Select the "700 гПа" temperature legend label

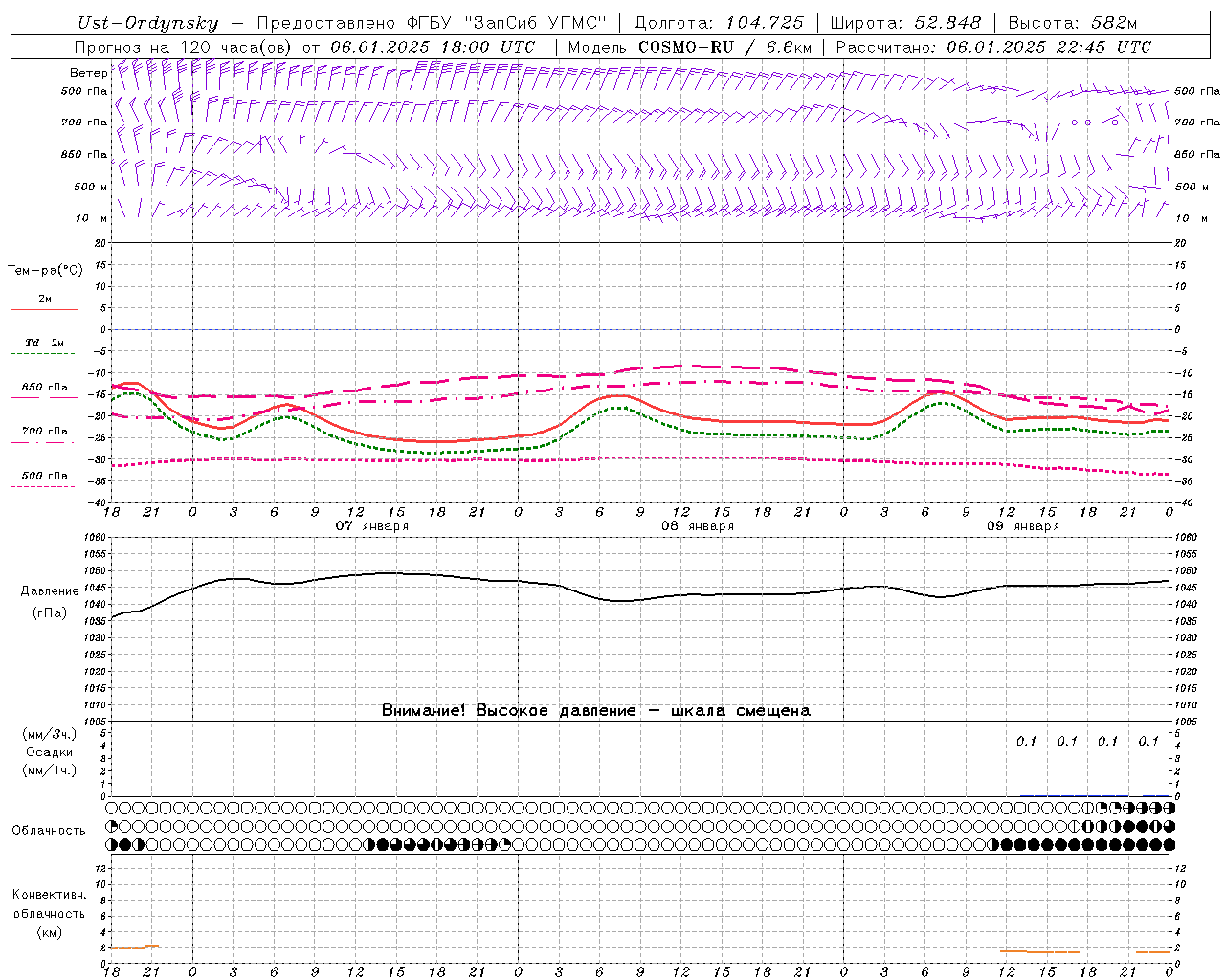click(45, 432)
